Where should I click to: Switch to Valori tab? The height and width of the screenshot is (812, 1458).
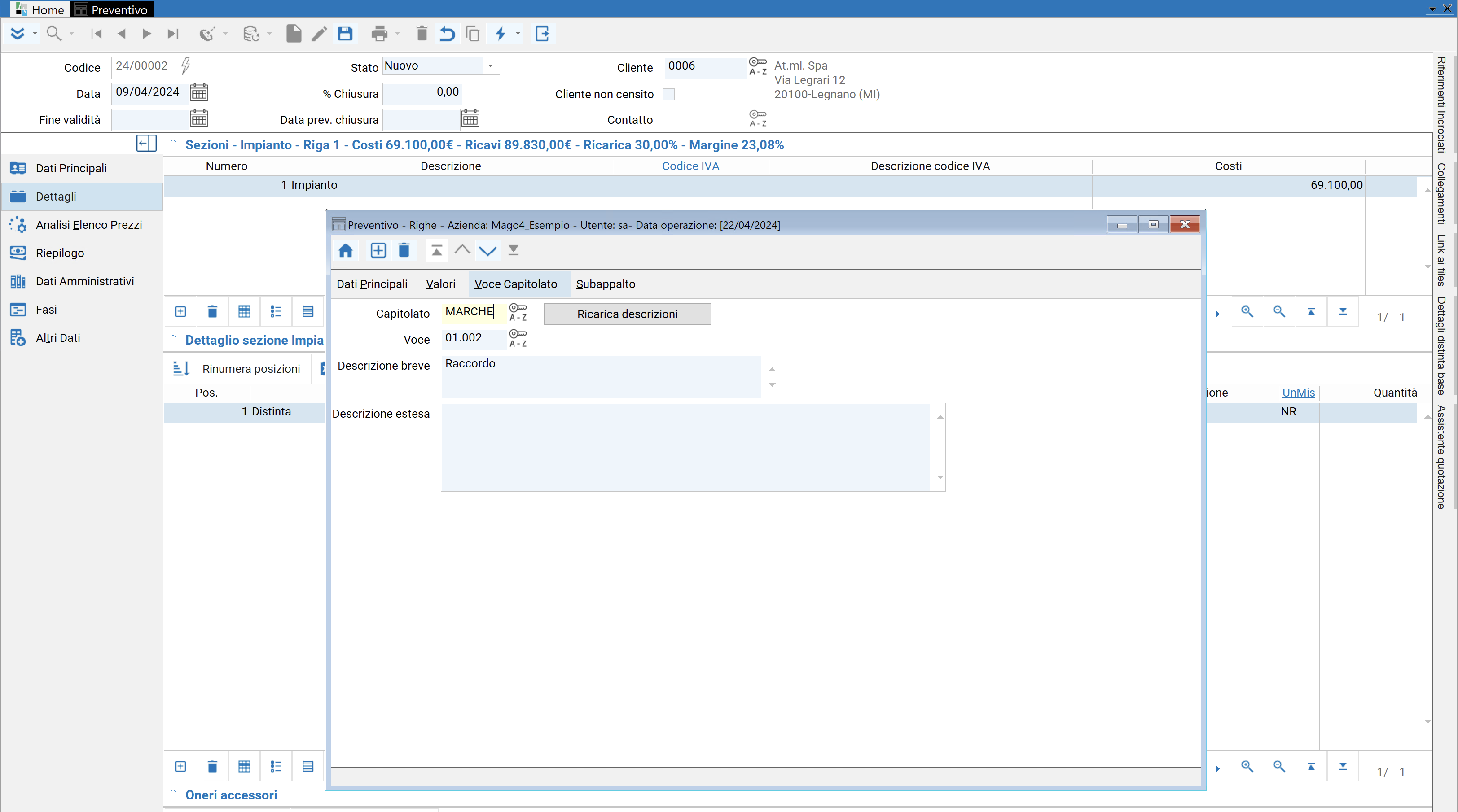click(x=440, y=284)
